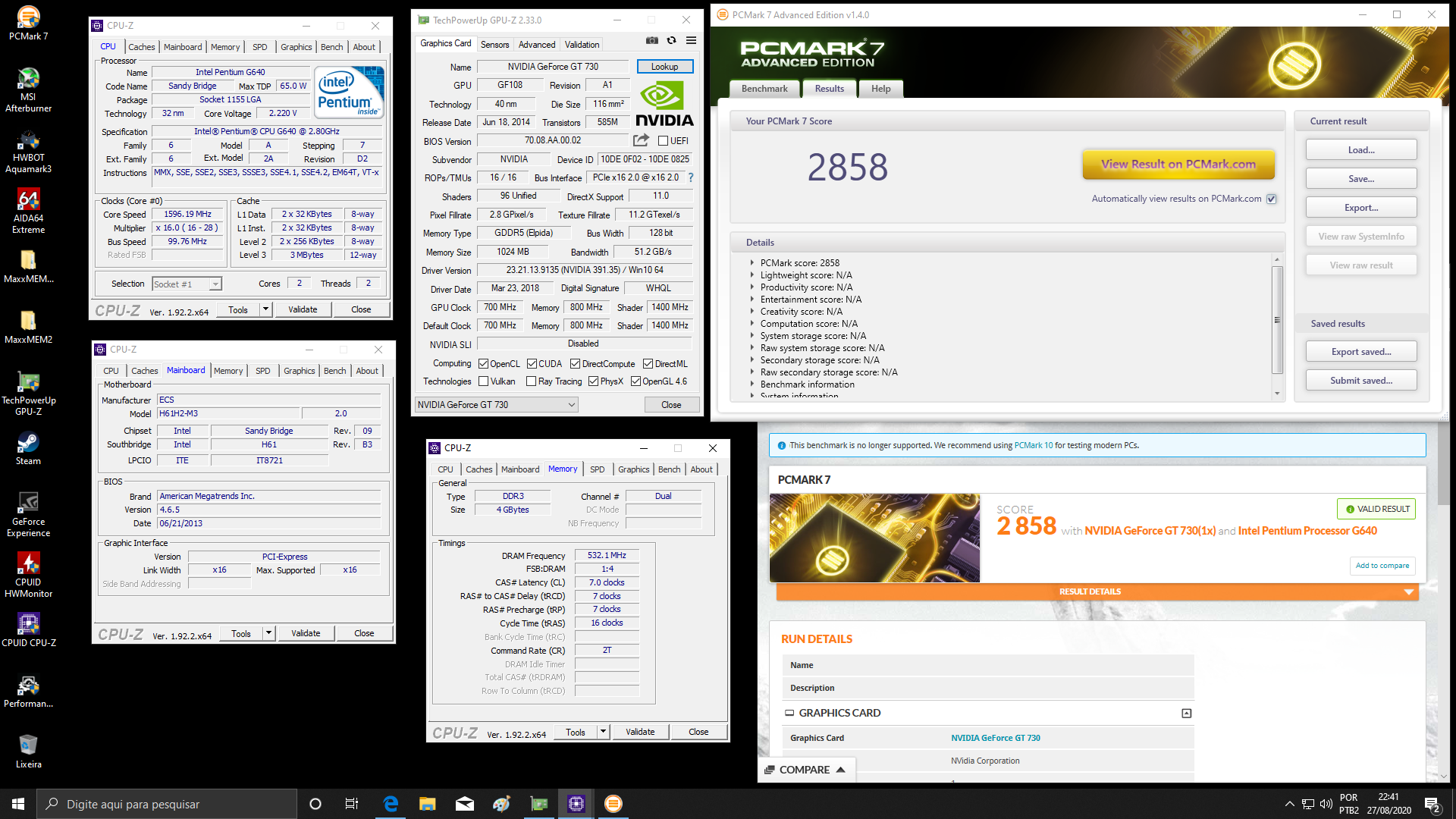Toggle Vulkan checkbox
1456x819 pixels.
tap(483, 381)
